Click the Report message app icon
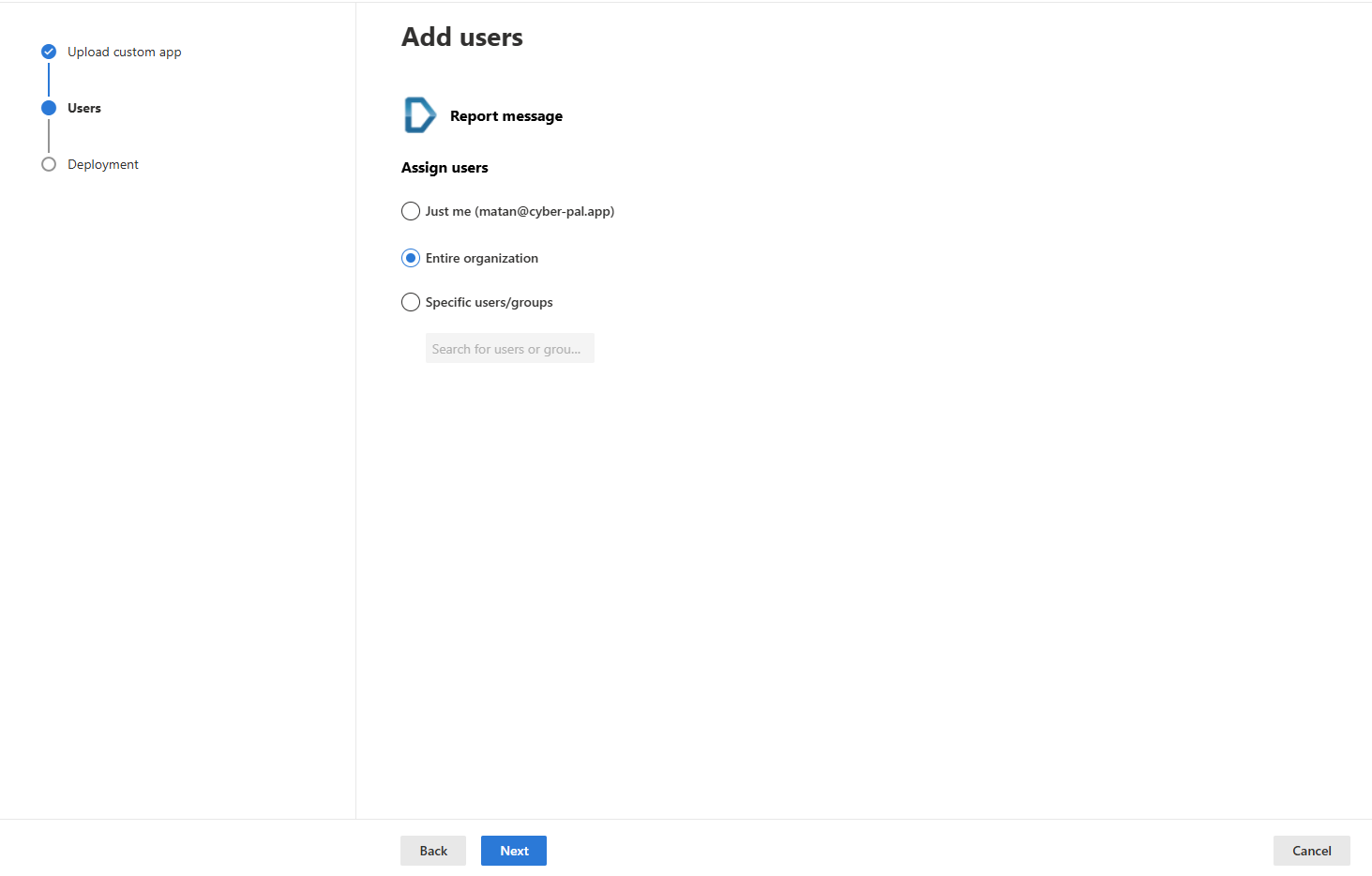Image resolution: width=1372 pixels, height=876 pixels. point(419,115)
